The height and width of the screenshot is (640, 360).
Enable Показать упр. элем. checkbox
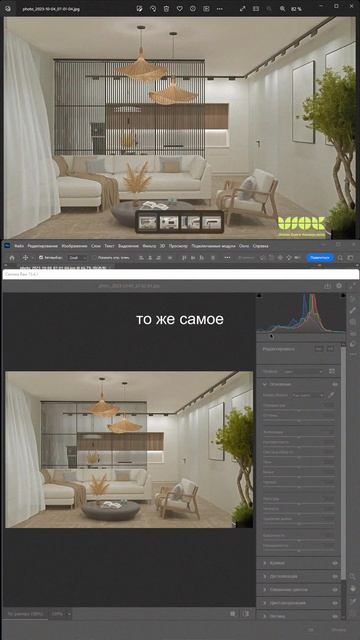pos(94,258)
